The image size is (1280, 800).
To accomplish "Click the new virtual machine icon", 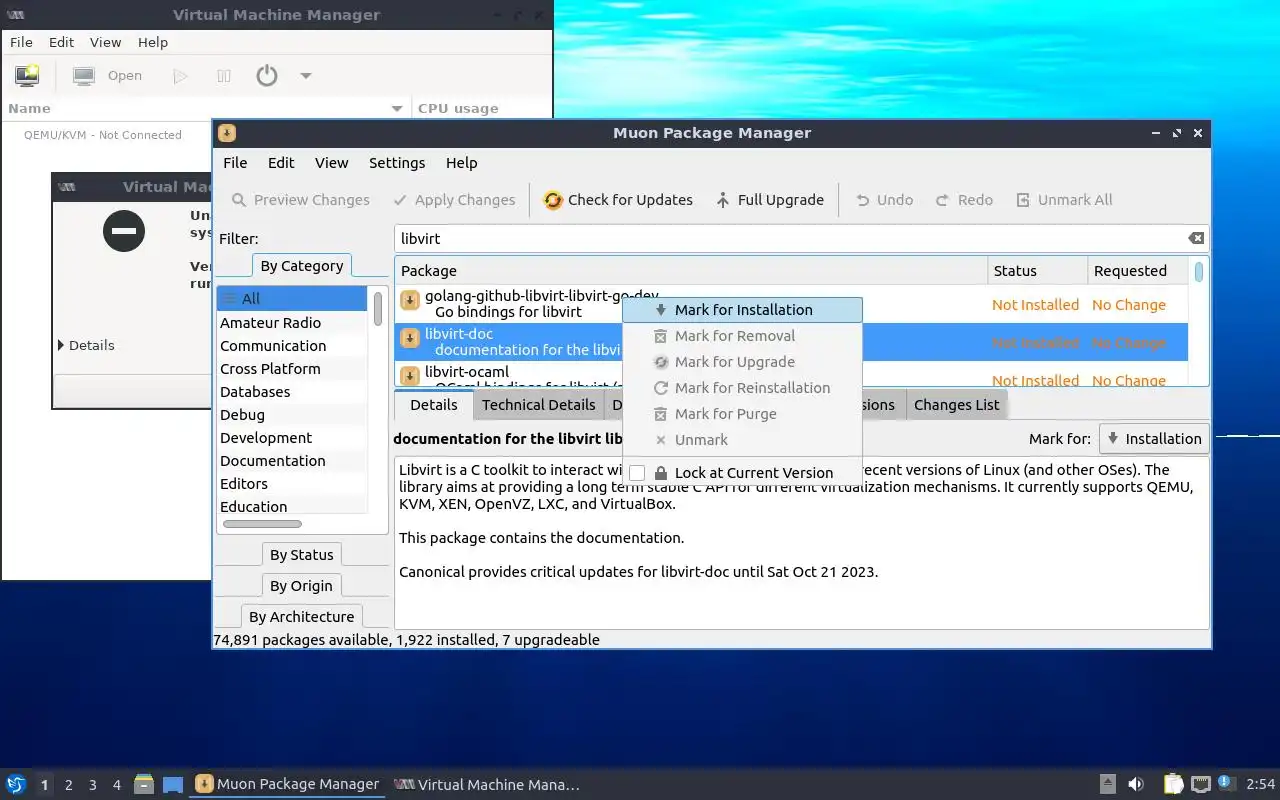I will tap(27, 76).
